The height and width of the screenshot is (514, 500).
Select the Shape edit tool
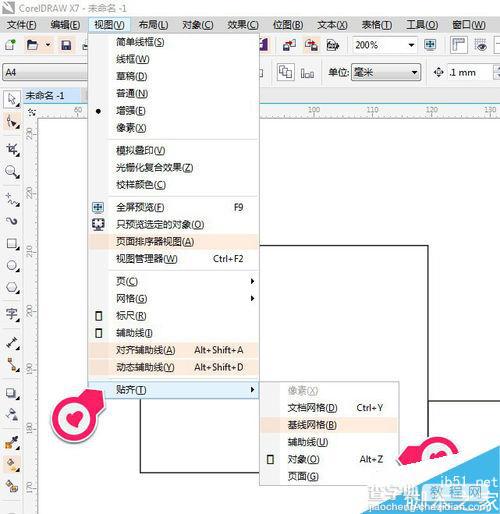pyautogui.click(x=12, y=122)
